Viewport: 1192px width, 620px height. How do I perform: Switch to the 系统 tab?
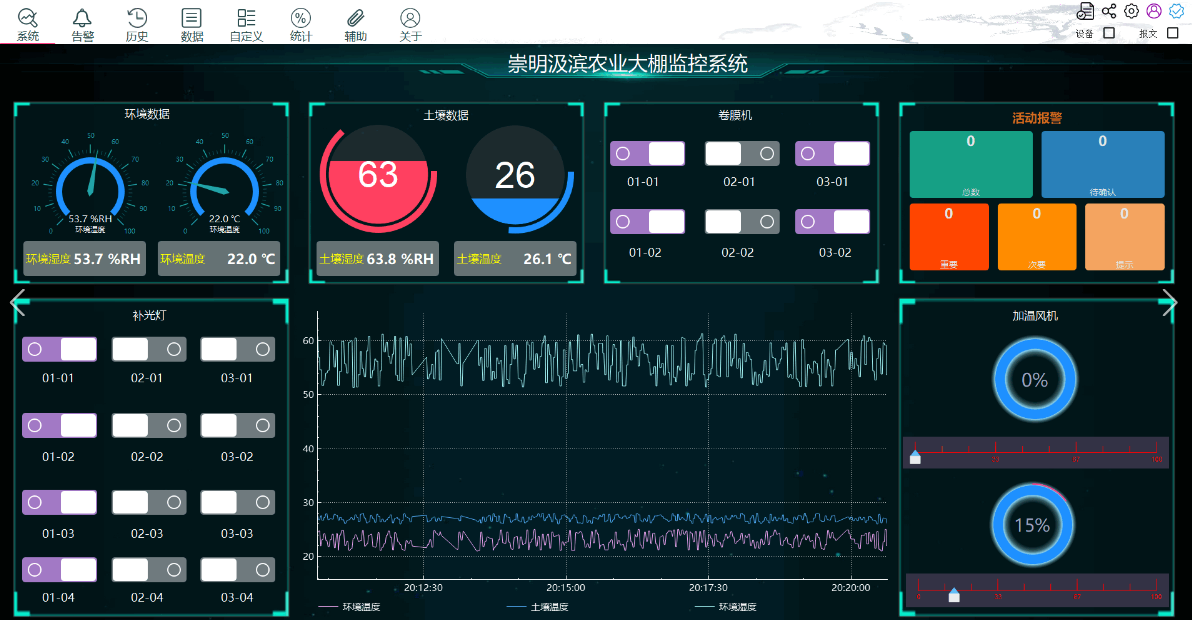coord(28,24)
